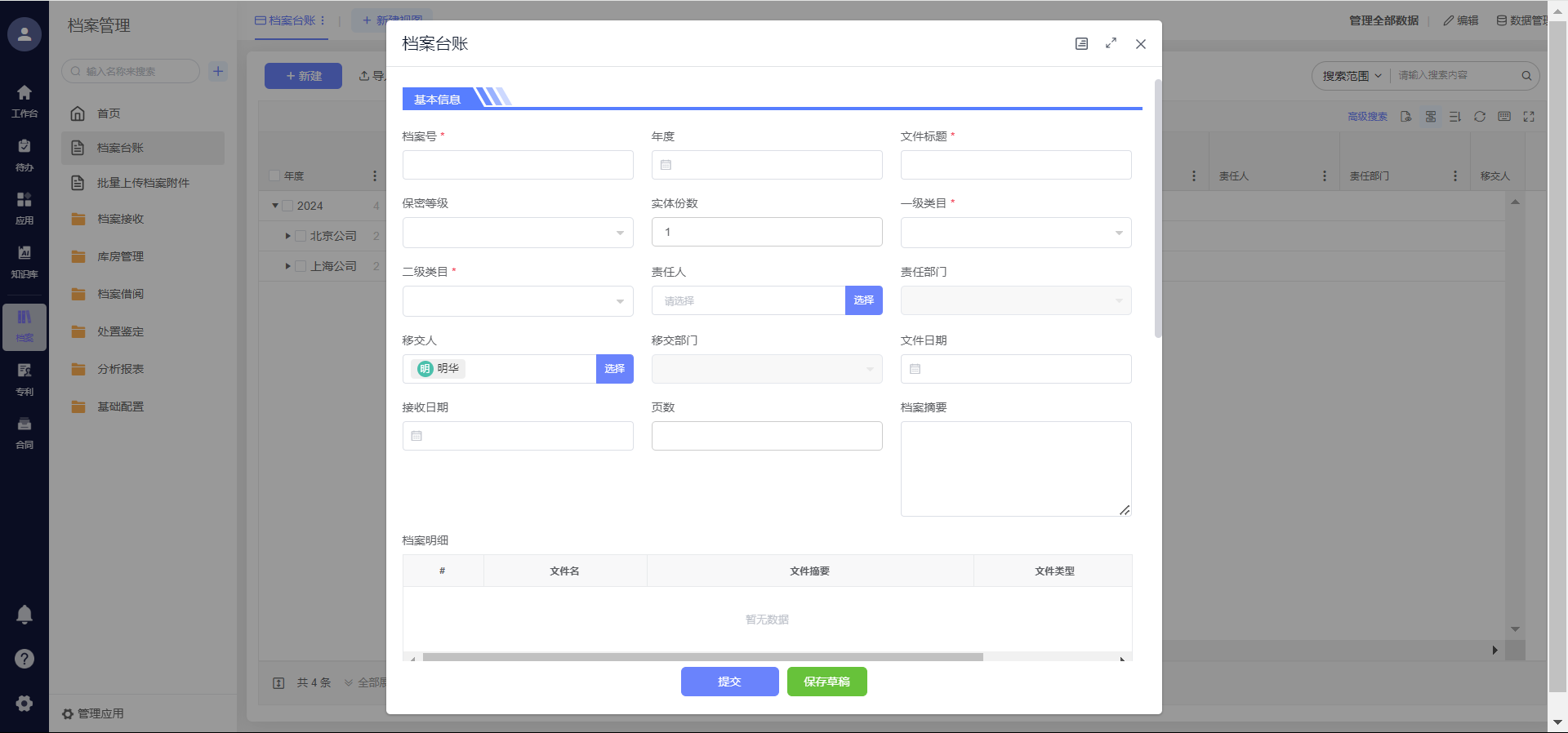The image size is (1568, 733).
Task: Click the 专利 icon in left rail
Action: tap(24, 379)
